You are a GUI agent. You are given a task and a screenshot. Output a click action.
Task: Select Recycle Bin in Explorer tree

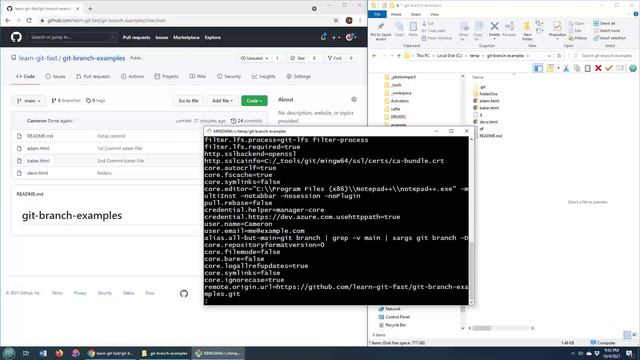click(392, 325)
